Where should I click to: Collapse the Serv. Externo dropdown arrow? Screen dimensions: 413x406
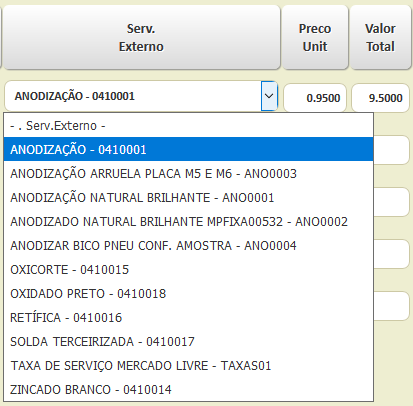[269, 96]
